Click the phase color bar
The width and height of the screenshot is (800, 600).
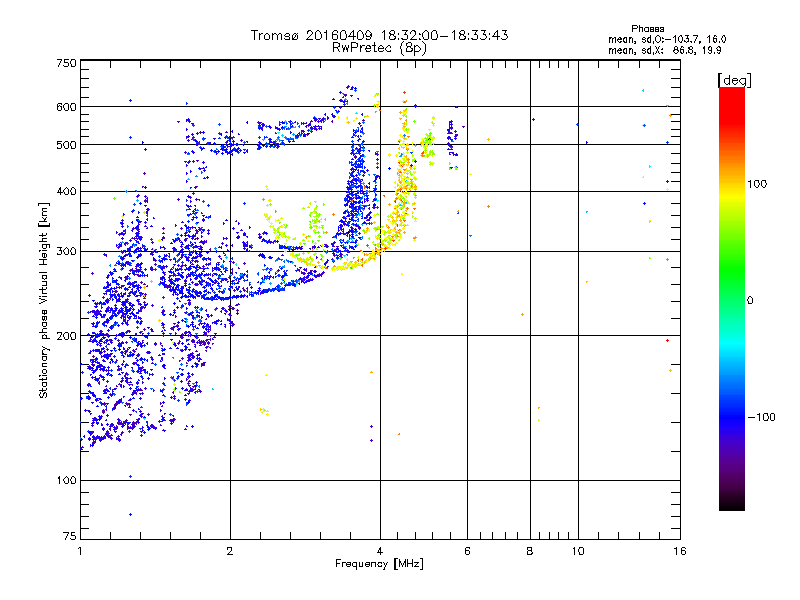(x=732, y=299)
